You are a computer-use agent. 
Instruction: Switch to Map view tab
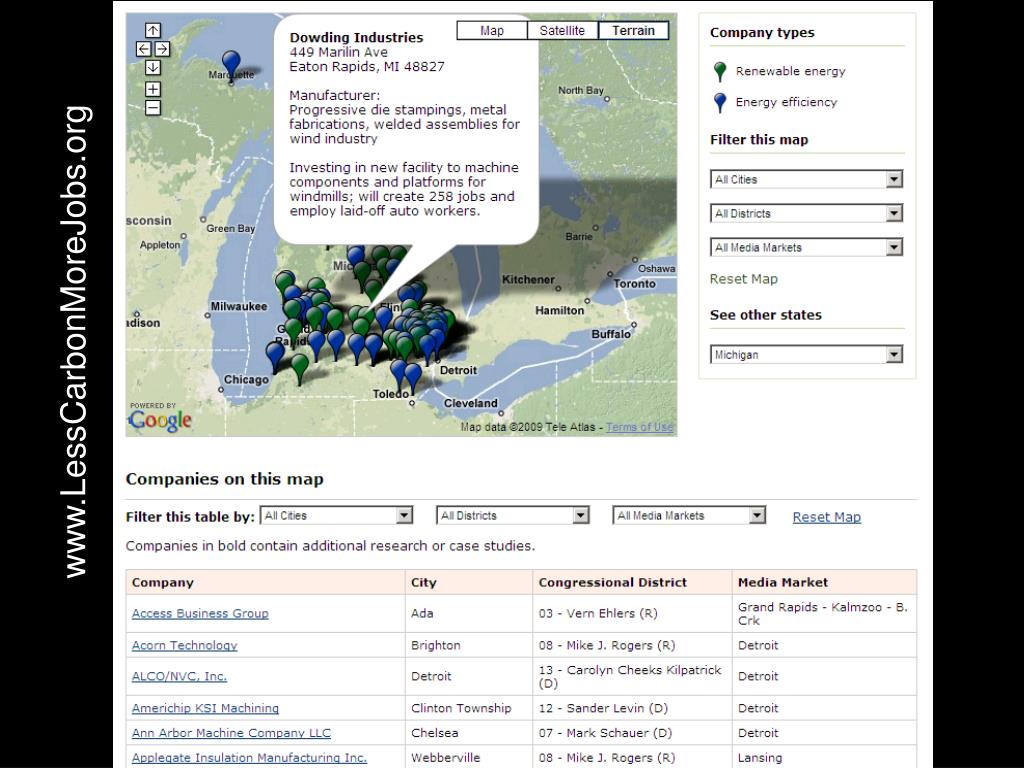click(492, 31)
